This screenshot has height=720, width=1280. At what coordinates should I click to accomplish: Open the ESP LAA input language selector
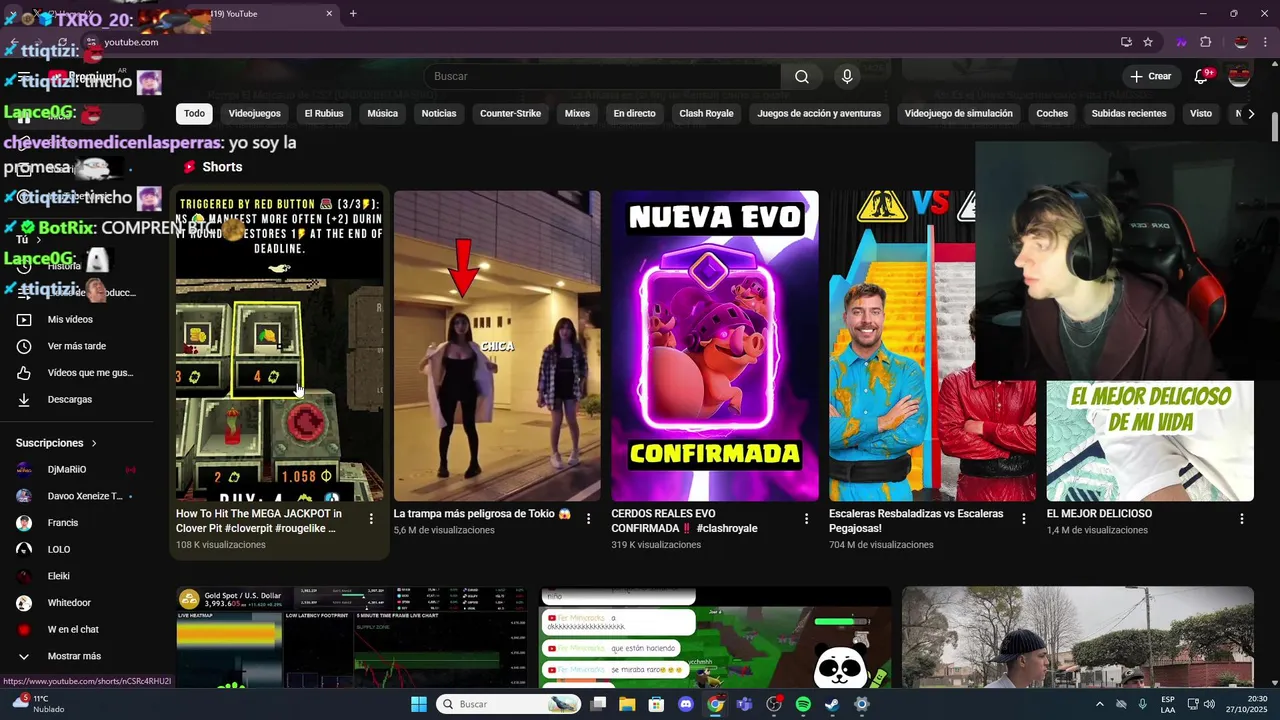[1168, 704]
